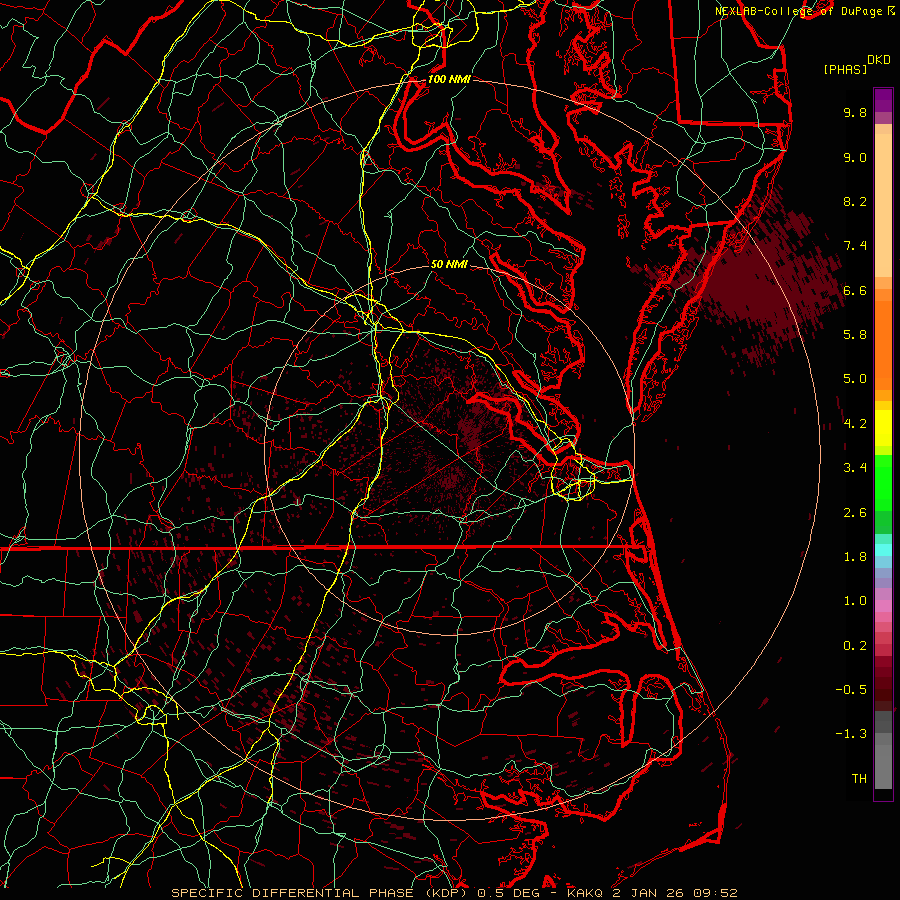Click the 2.6 legend value
900x900 pixels.
point(855,513)
